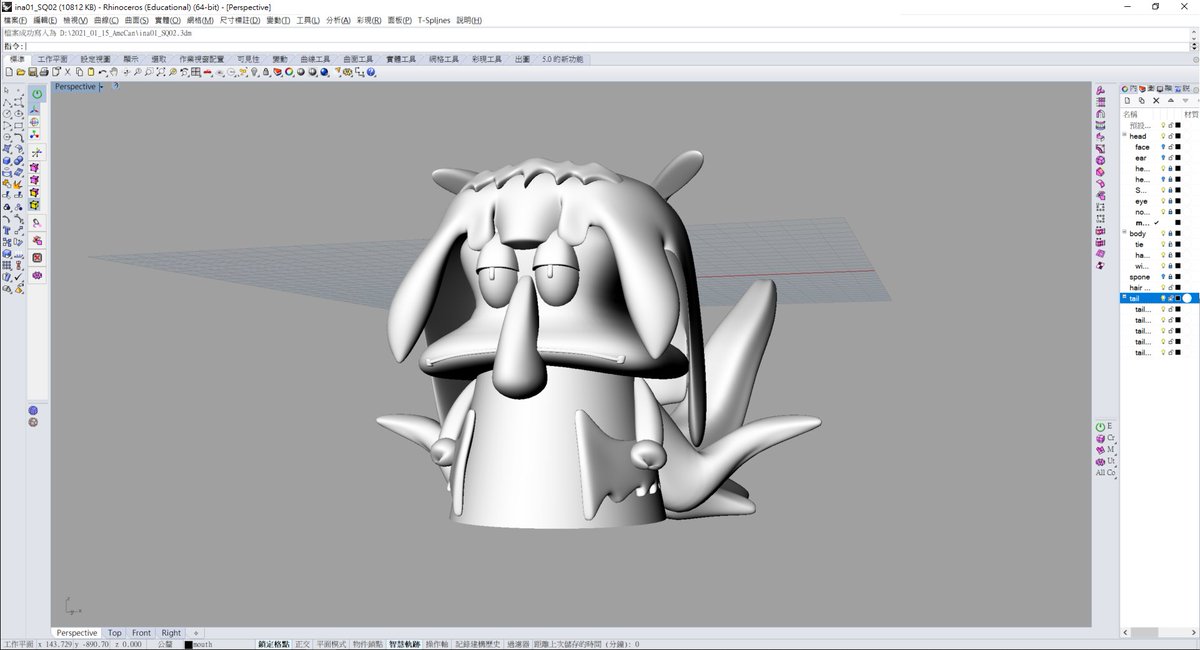Viewport: 1200px width, 650px height.
Task: Toggle 操作軸 gumball in status bar
Action: click(437, 645)
